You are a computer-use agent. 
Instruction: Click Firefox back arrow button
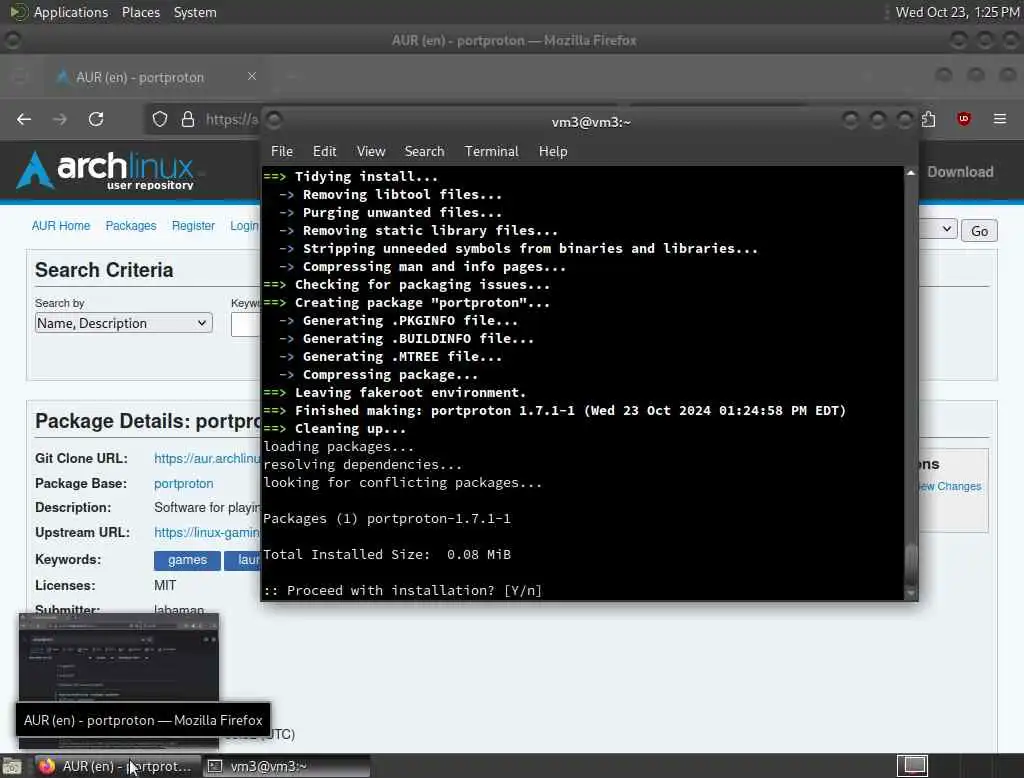click(x=24, y=119)
